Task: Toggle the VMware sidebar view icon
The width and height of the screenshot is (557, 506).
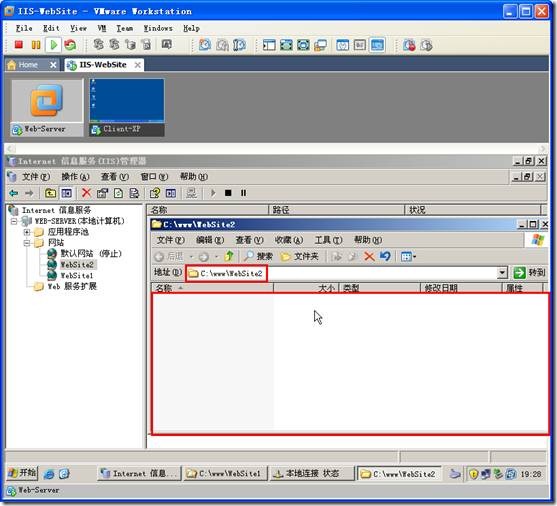Action: [x=269, y=45]
